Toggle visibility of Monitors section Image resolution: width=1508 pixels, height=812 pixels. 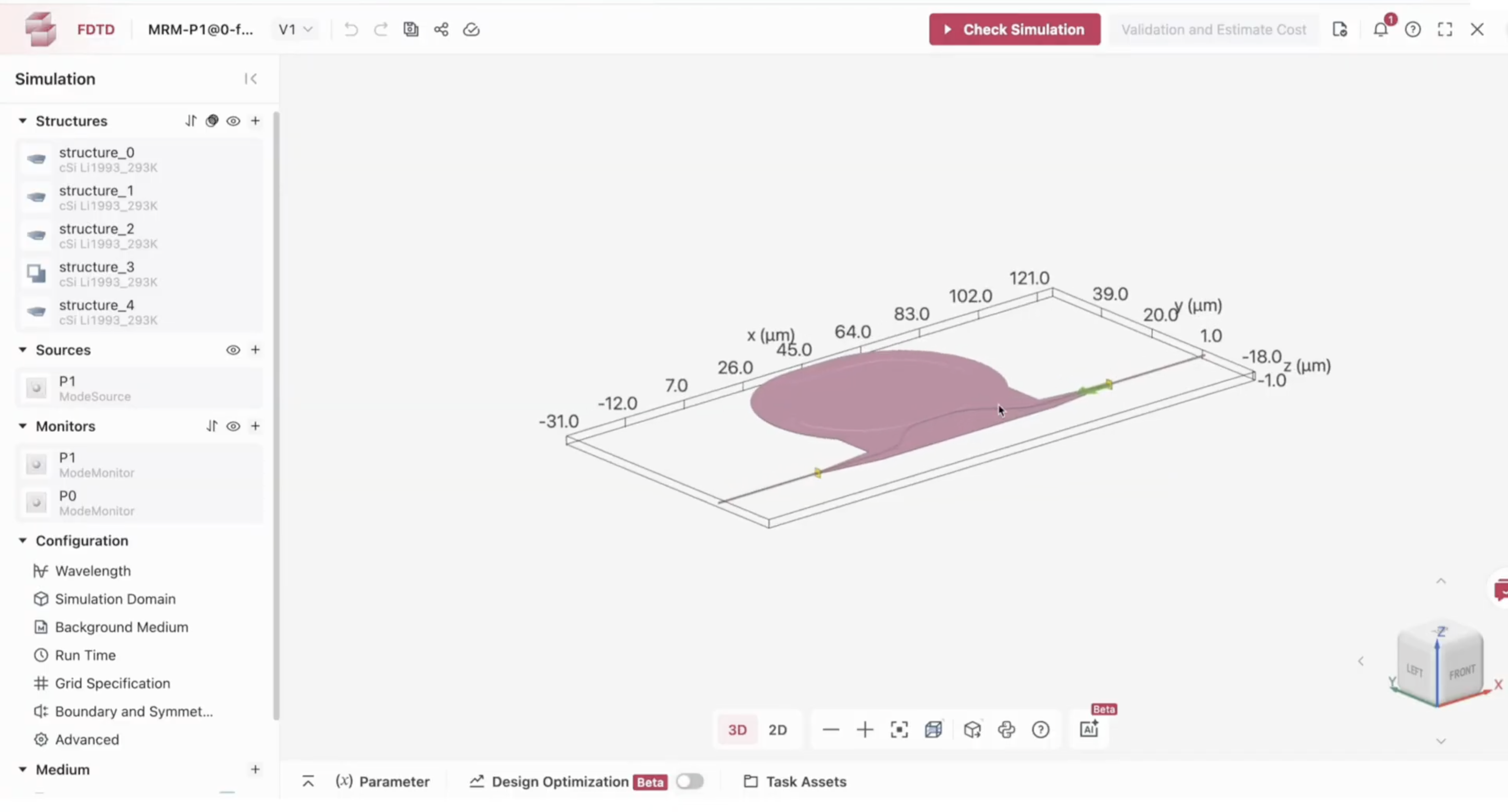click(232, 426)
